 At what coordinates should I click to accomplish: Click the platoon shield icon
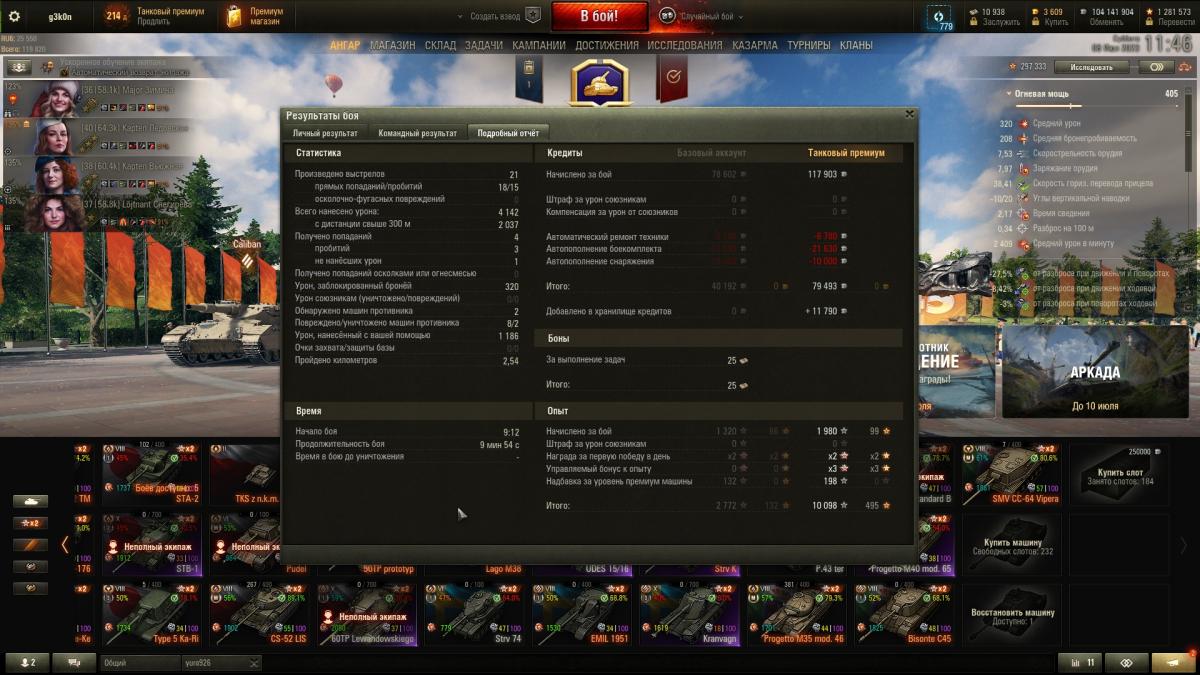[534, 16]
